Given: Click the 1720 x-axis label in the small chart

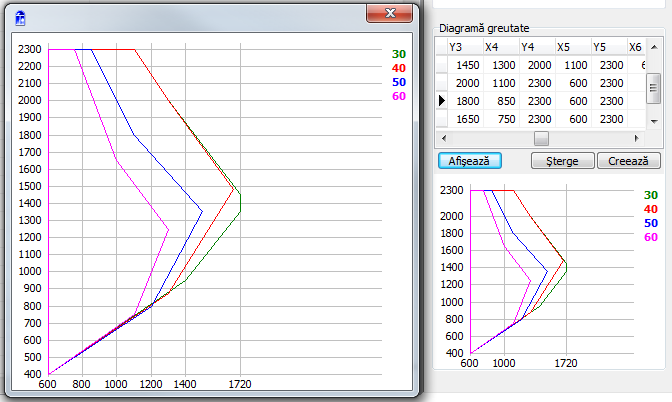Looking at the screenshot, I should 566,363.
